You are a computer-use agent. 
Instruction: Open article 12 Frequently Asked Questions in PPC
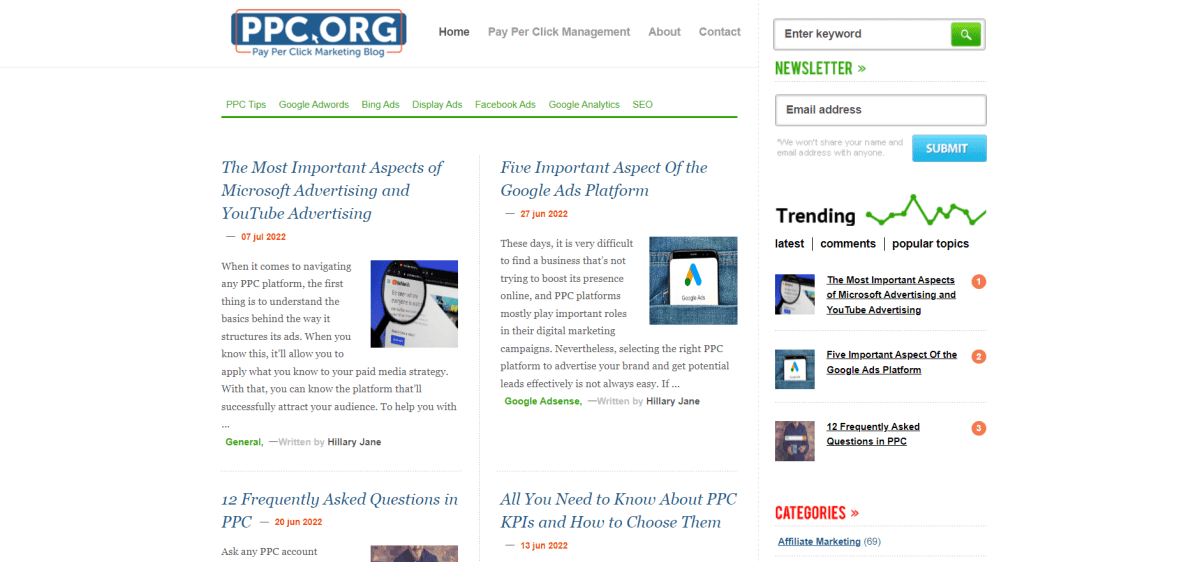(340, 510)
